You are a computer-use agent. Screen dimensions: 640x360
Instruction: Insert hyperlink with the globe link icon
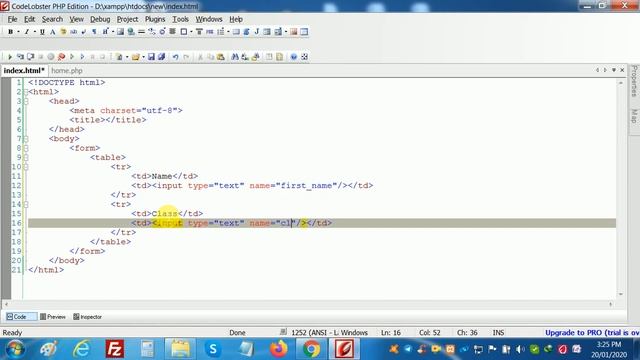pyautogui.click(x=131, y=32)
